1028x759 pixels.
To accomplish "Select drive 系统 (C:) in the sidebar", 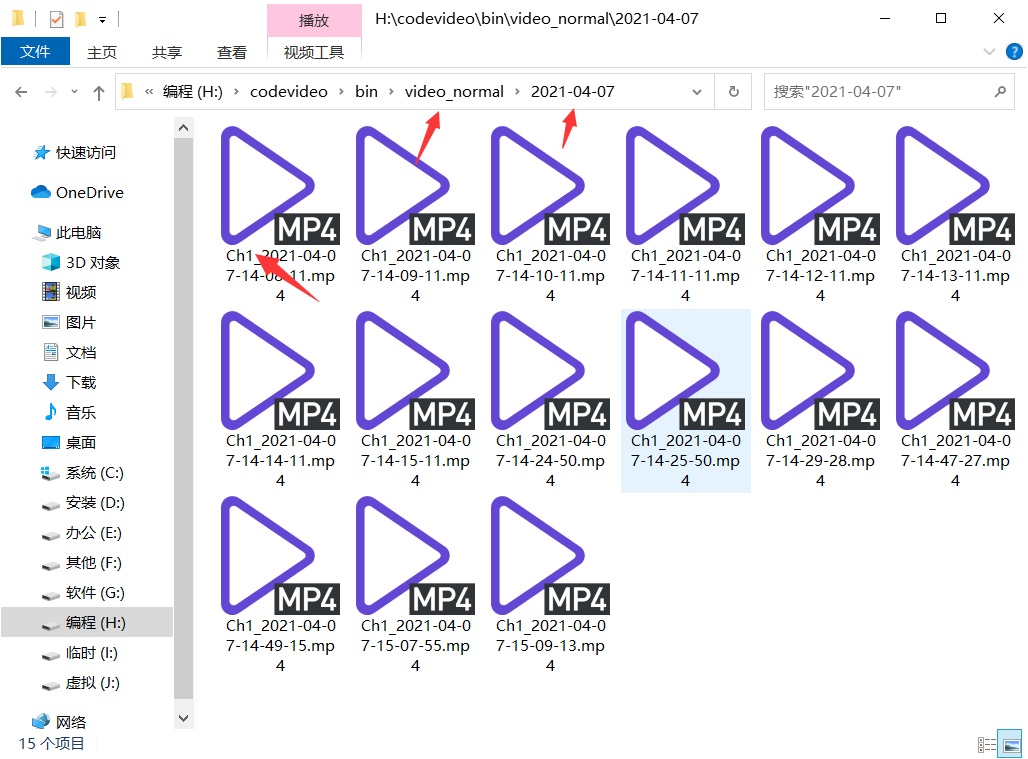I will pyautogui.click(x=94, y=472).
